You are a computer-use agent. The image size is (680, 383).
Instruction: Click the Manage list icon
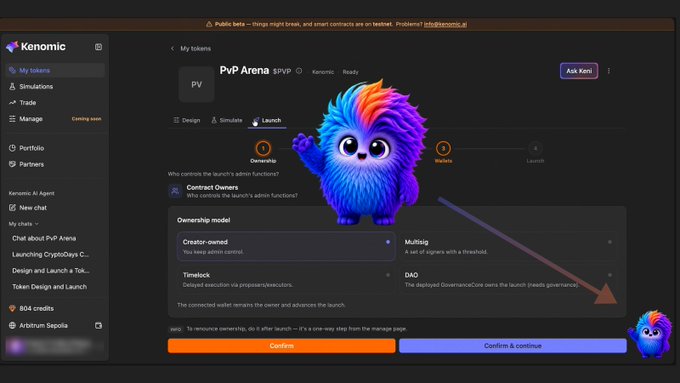pos(12,118)
